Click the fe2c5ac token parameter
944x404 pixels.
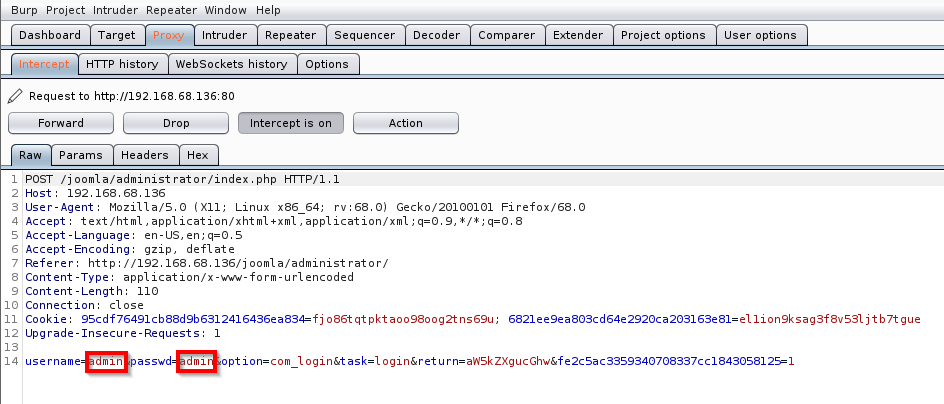676,361
